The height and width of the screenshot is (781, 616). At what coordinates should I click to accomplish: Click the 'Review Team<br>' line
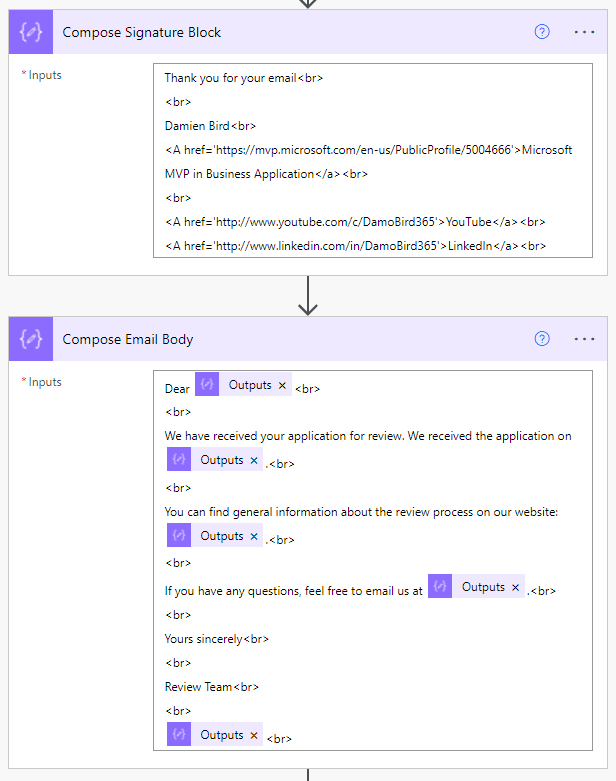click(212, 687)
